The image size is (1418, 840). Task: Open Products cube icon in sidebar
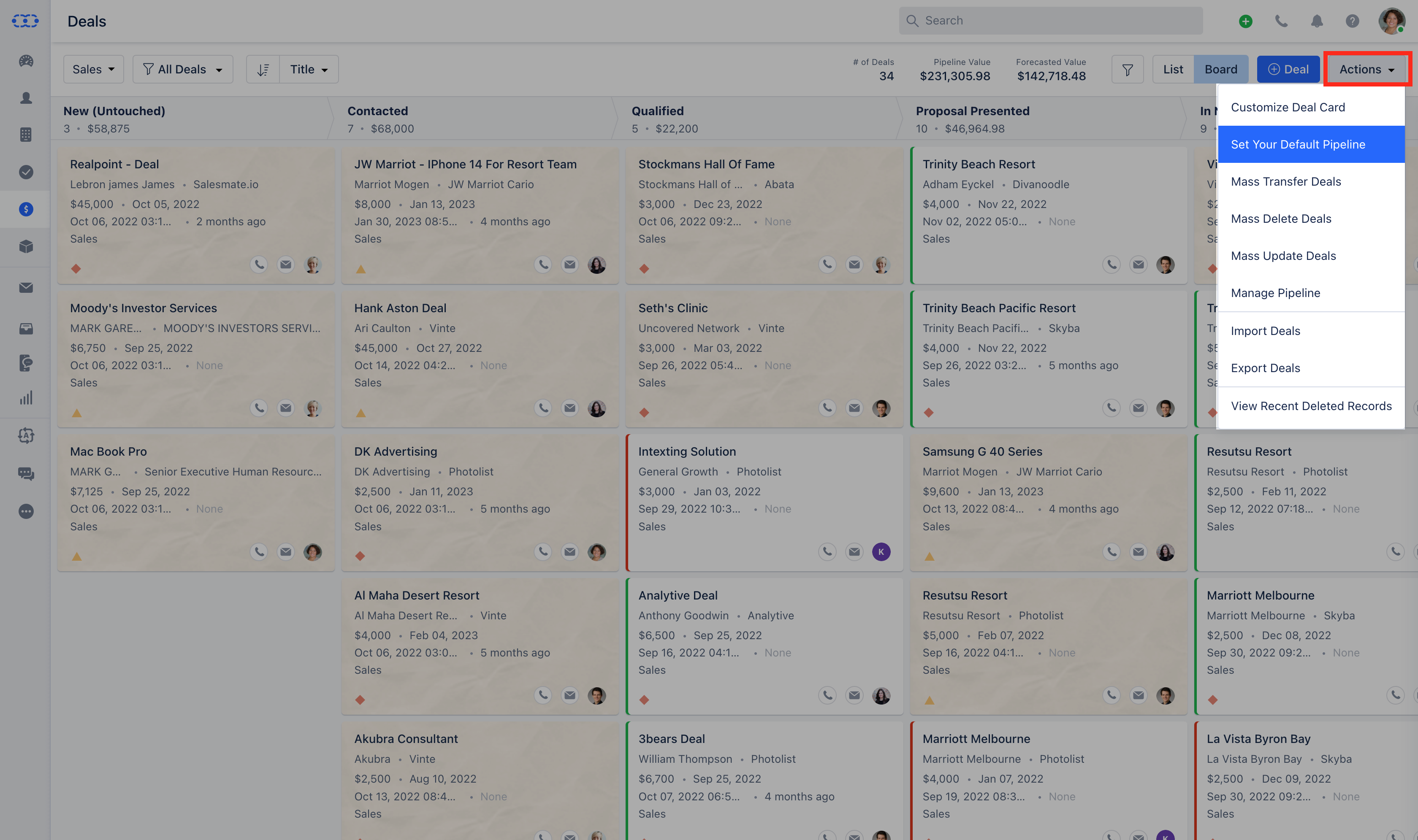[25, 246]
